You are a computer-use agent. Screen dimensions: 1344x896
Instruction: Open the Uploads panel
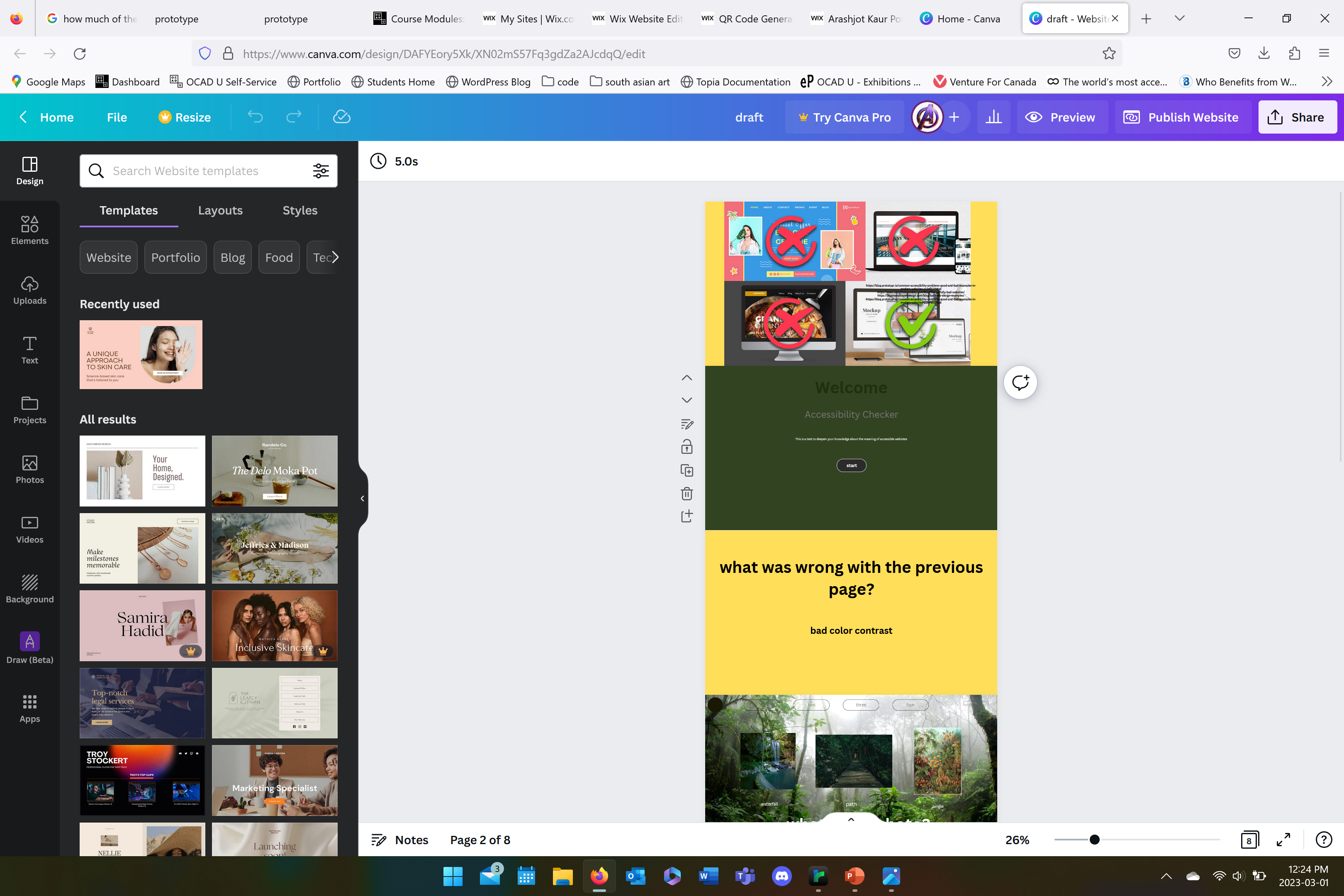click(30, 290)
